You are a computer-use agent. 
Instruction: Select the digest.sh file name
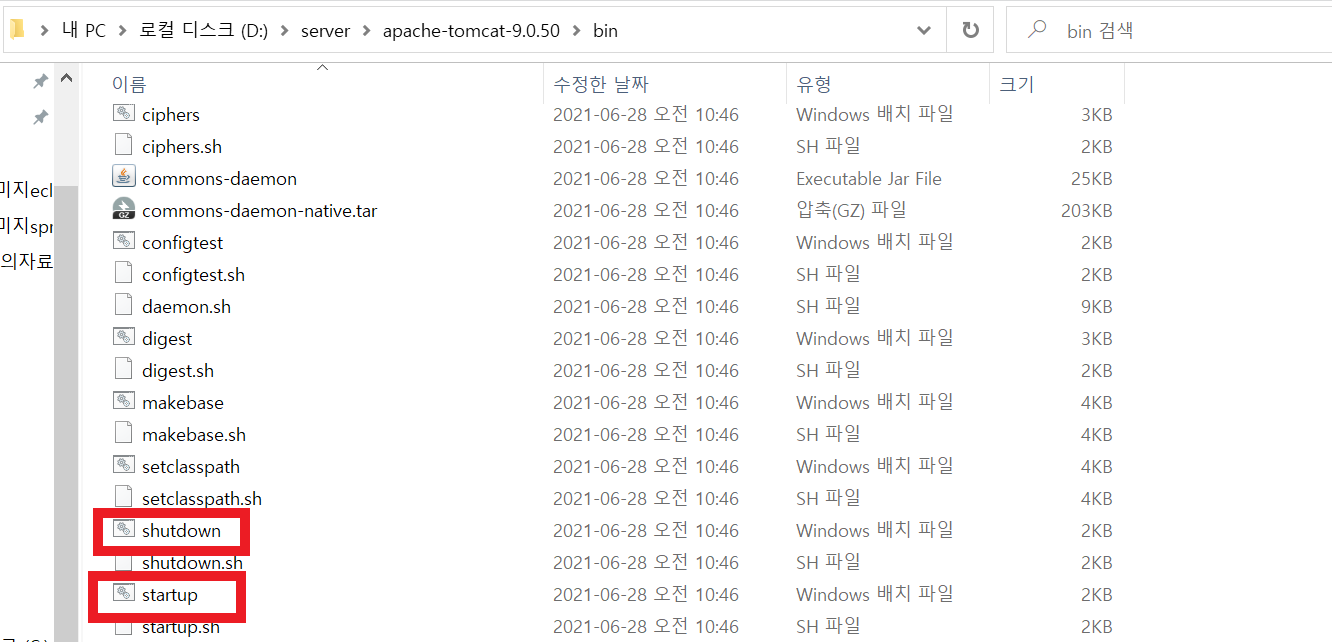click(178, 371)
